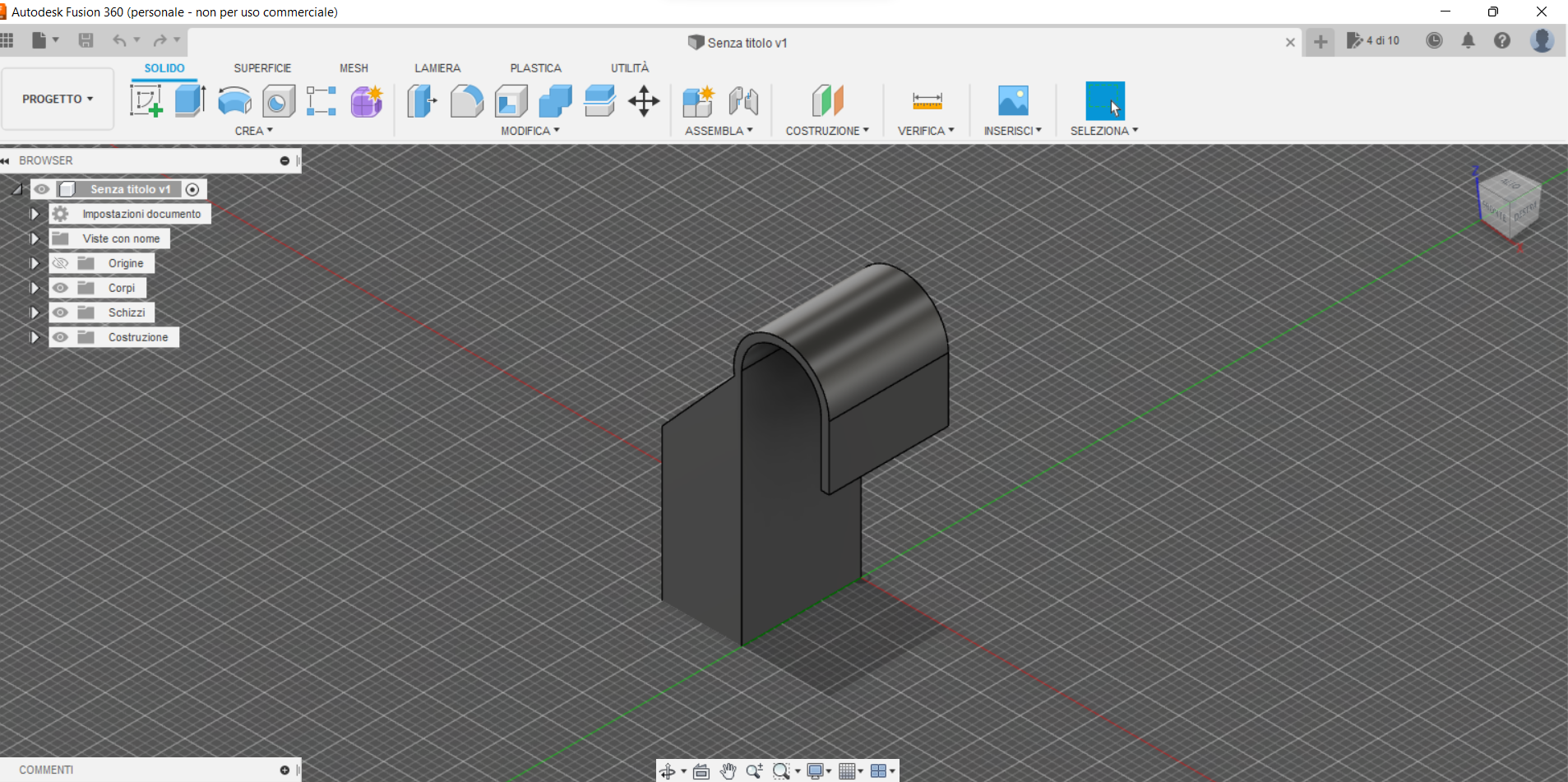Open the data panel grid icon
The image size is (1568, 782).
[7, 40]
